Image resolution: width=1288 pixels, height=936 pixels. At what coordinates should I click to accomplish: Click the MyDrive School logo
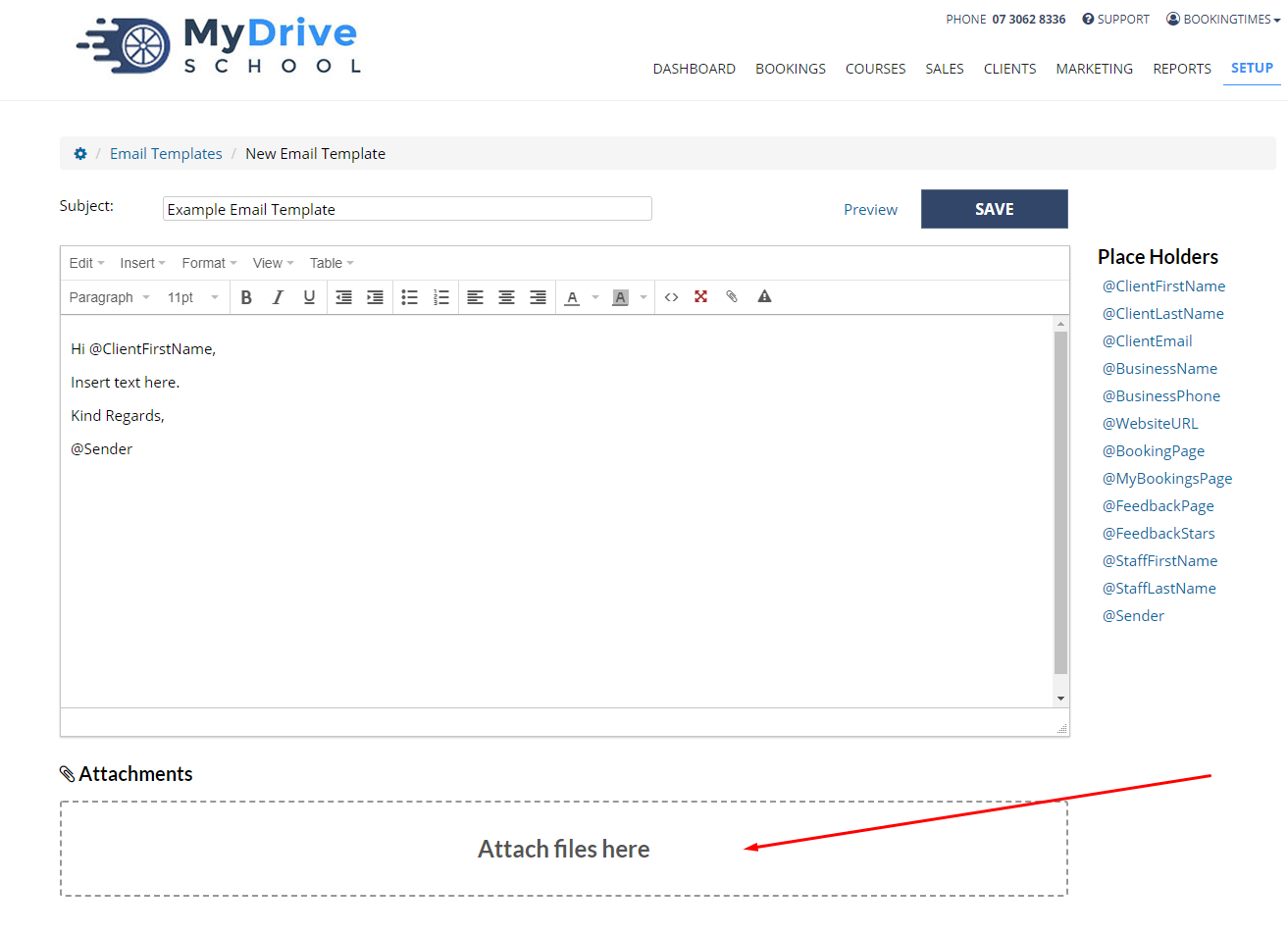tap(220, 46)
